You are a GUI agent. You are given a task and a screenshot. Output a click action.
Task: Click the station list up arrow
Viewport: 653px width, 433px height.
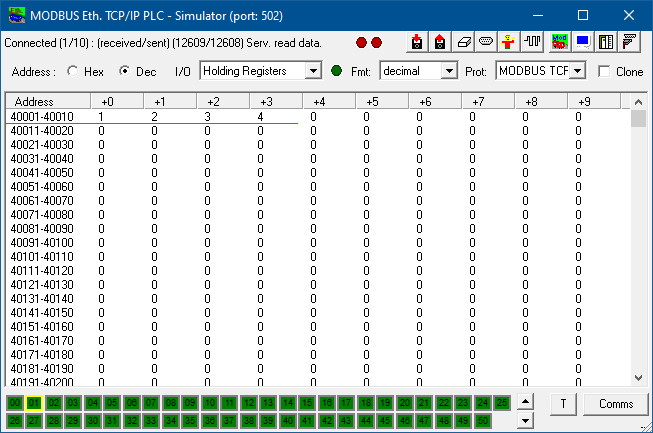526,402
